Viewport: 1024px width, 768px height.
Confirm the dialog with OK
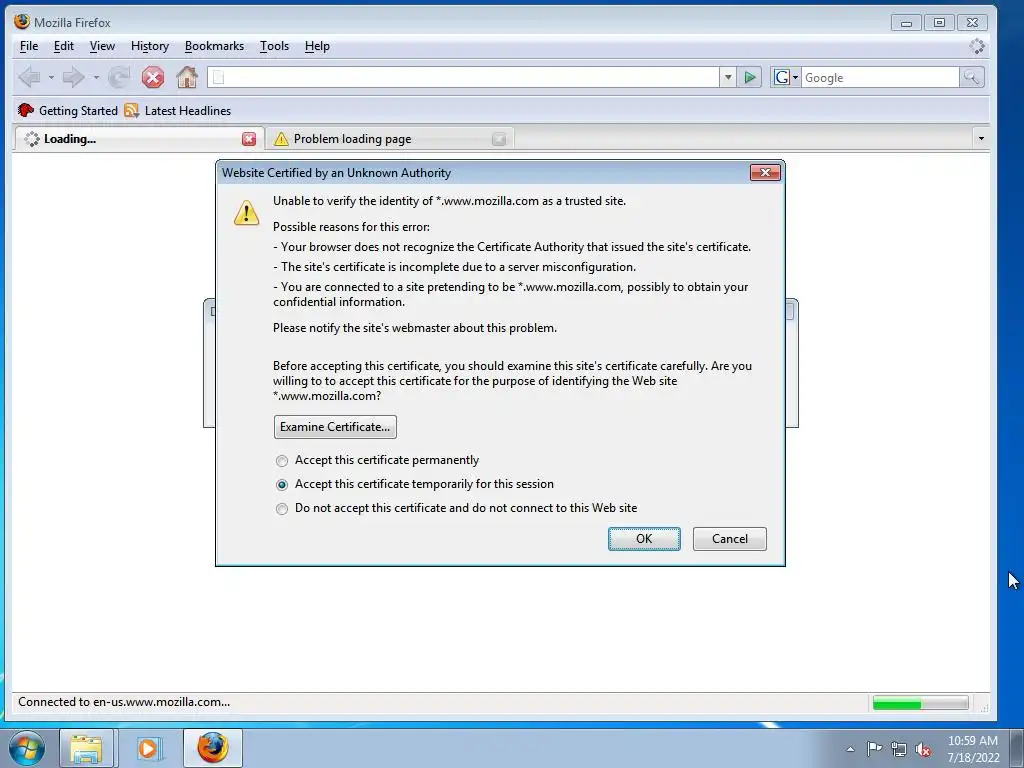point(644,539)
